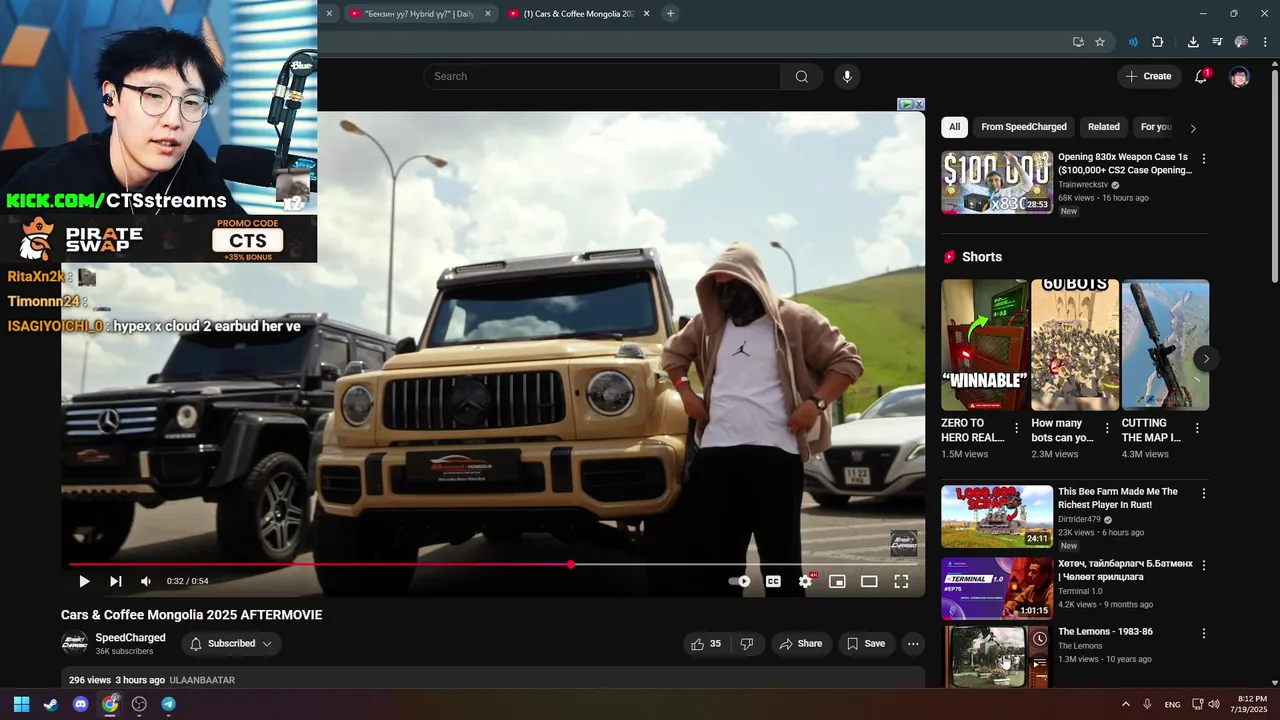Open the YouTube notifications bell
The height and width of the screenshot is (720, 1280).
1201,76
